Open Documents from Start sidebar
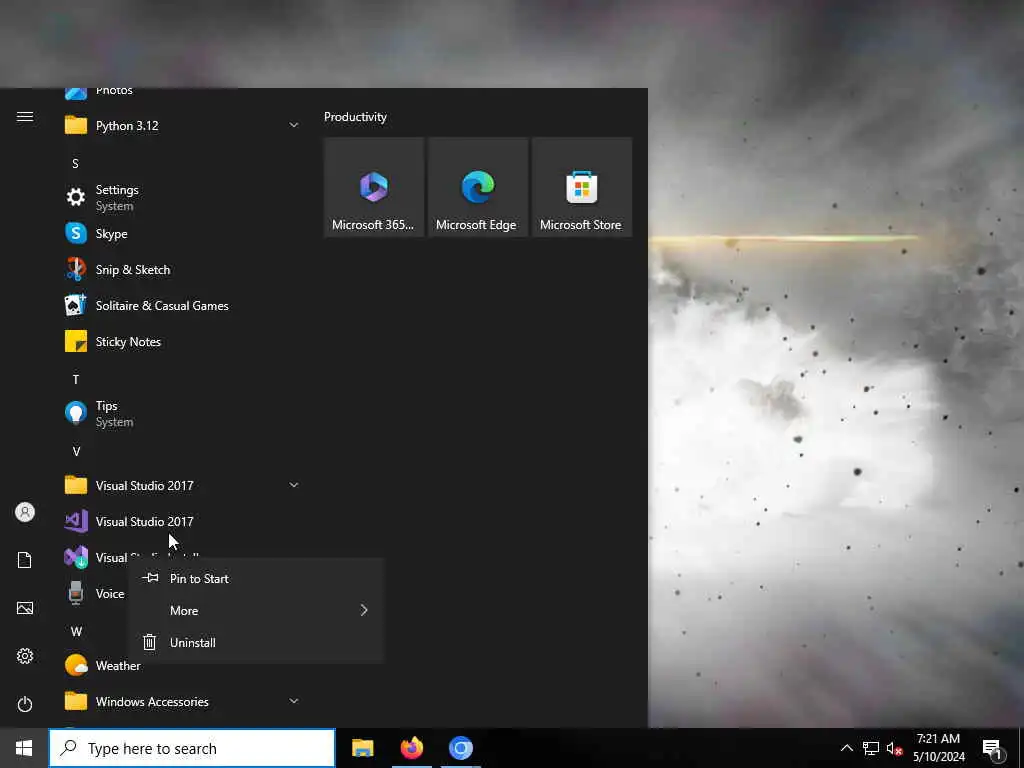This screenshot has width=1024, height=768. (25, 560)
